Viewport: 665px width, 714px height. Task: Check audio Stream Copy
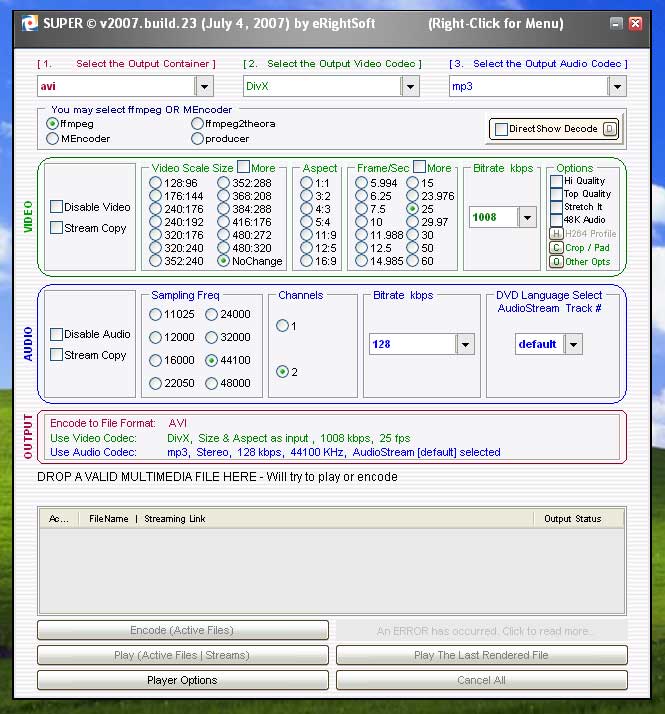pos(56,355)
